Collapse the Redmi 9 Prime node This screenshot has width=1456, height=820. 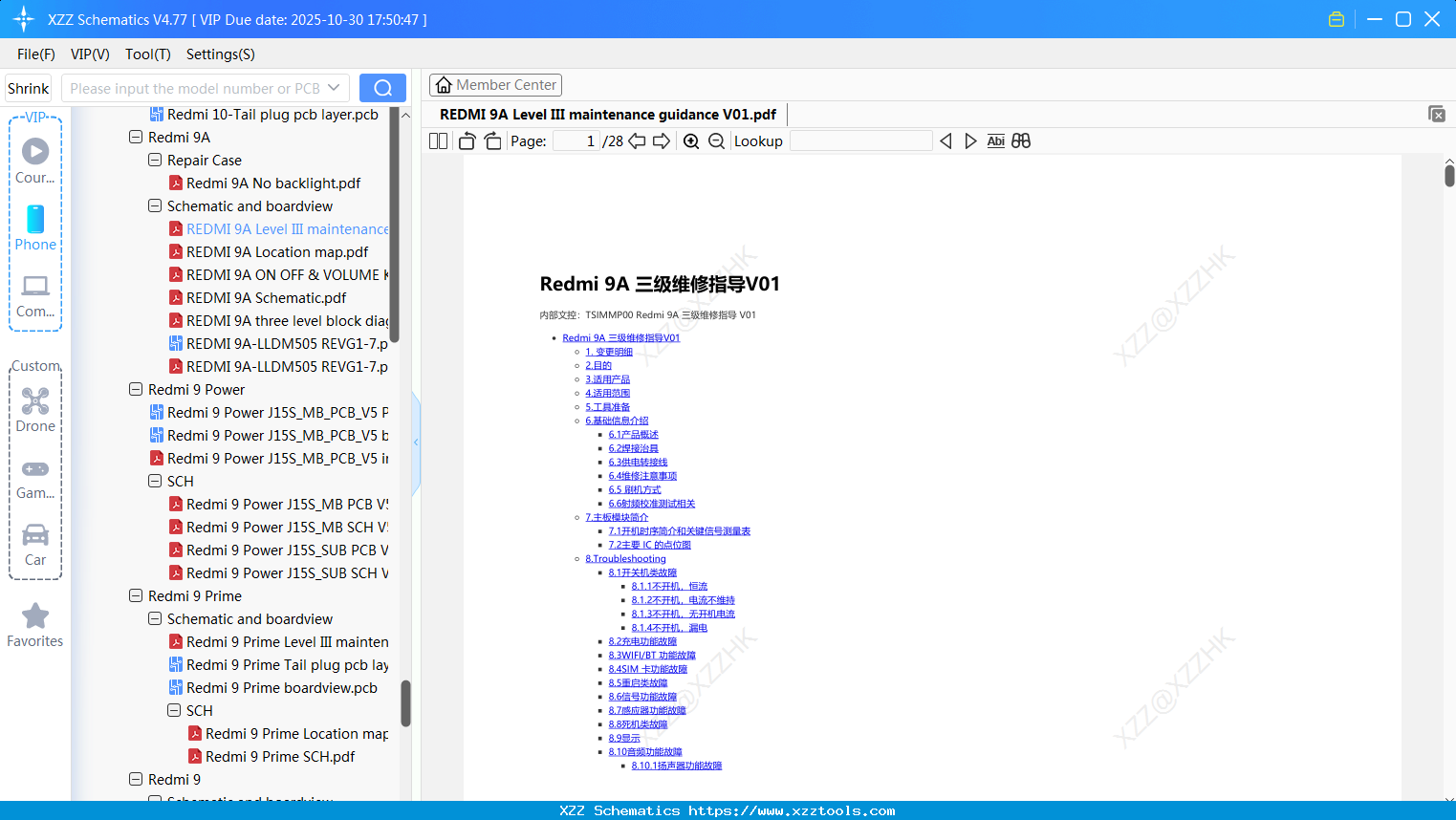[136, 595]
